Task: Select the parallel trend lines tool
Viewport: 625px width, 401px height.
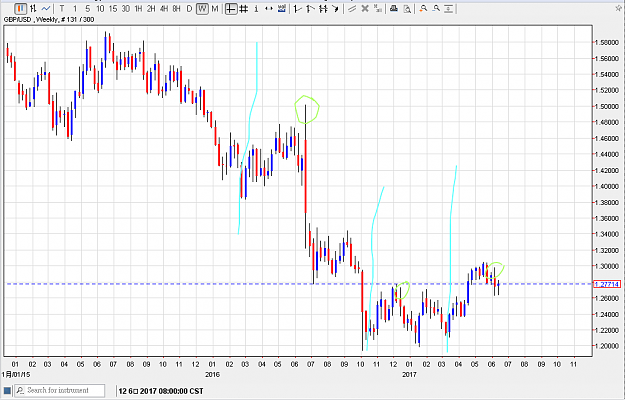Action: coord(352,8)
